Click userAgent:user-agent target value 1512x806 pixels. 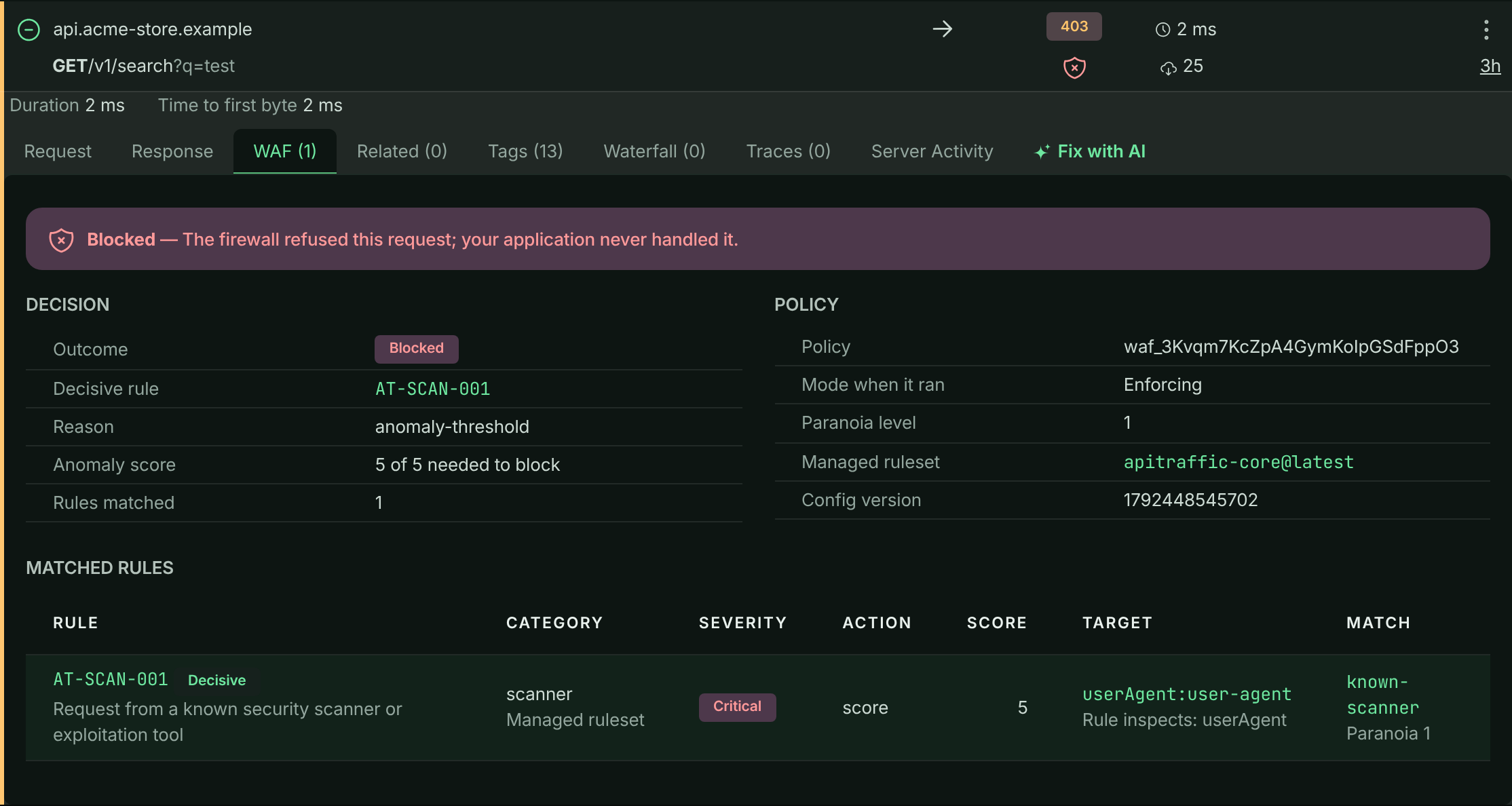[x=1186, y=694]
